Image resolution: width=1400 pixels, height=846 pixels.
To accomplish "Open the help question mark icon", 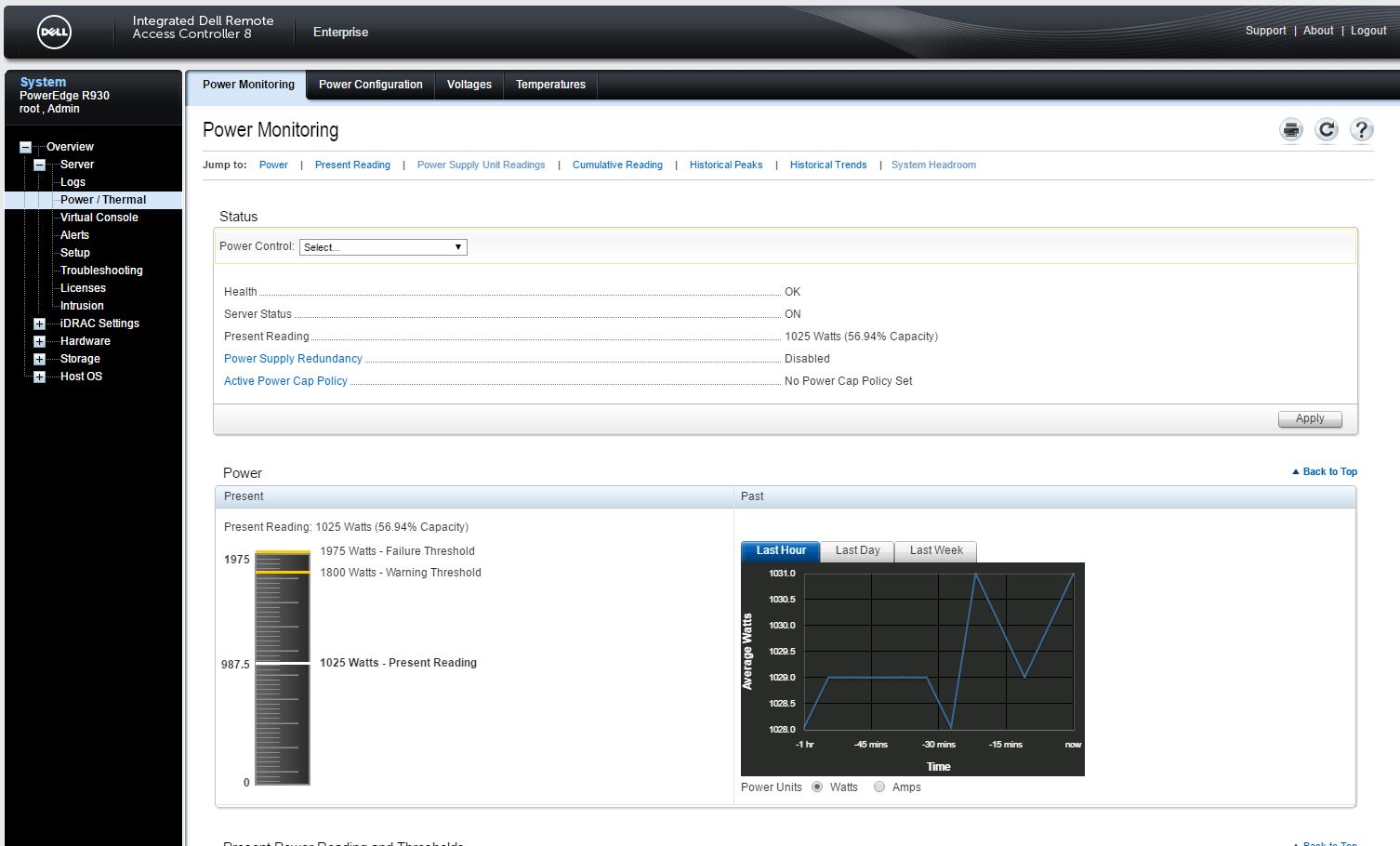I will coord(1361,130).
